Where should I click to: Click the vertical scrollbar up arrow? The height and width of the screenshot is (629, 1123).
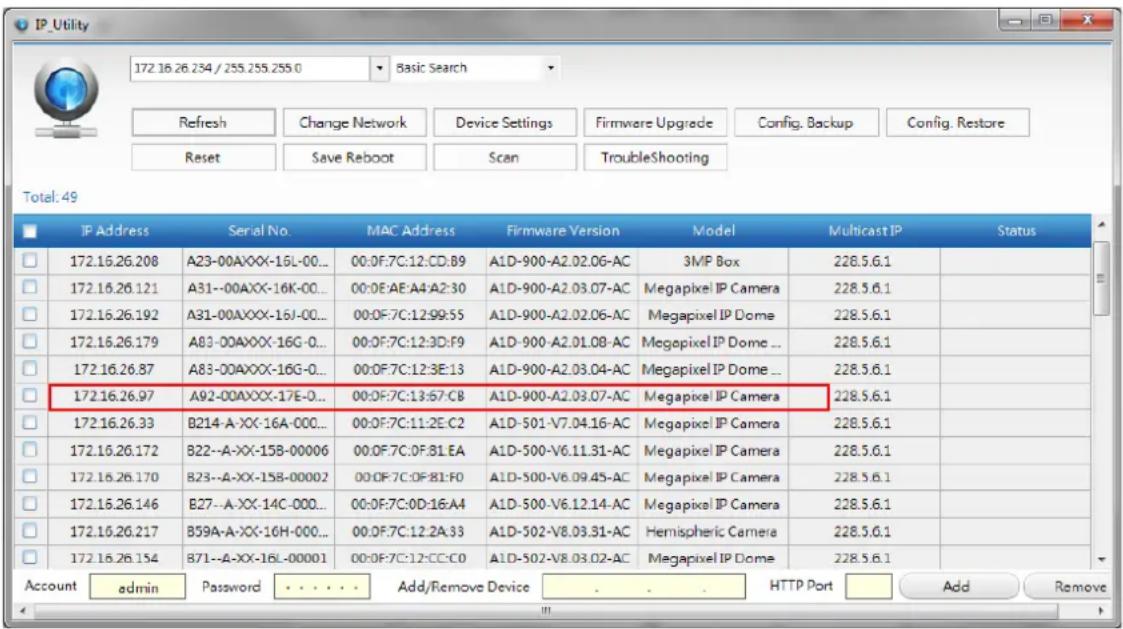tap(1102, 225)
